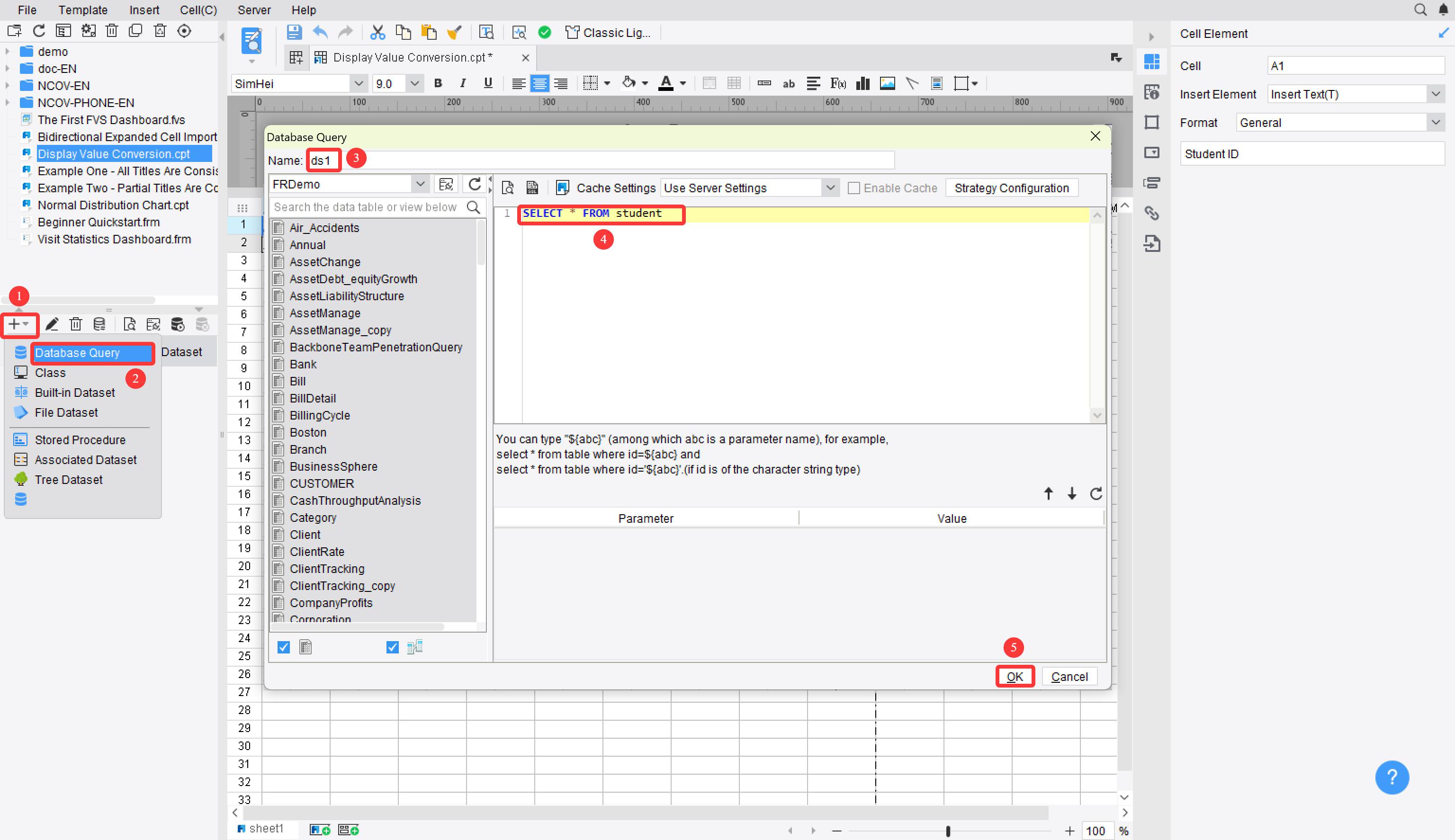
Task: Open the File menu
Action: point(27,10)
